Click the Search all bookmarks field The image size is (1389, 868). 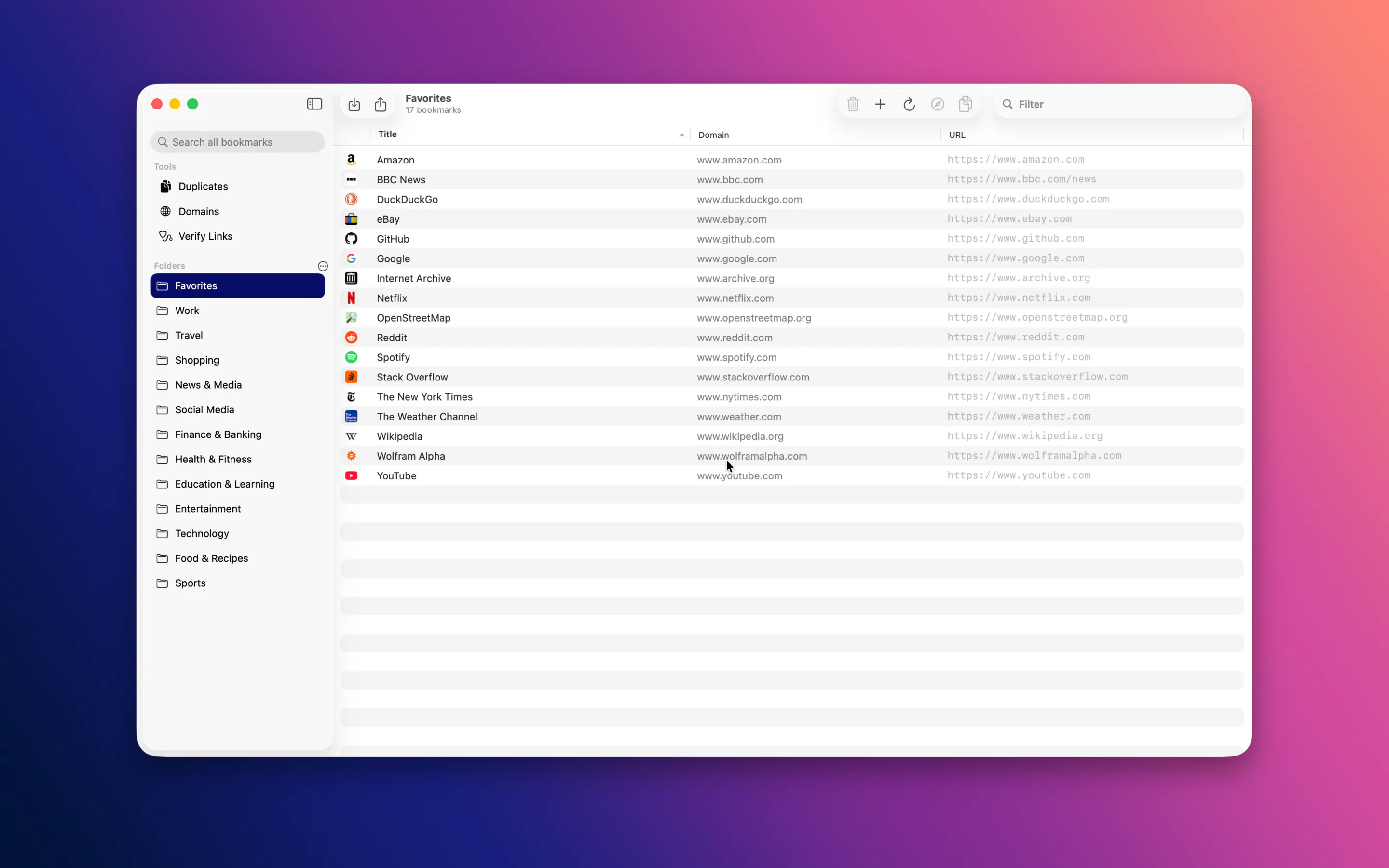point(238,142)
